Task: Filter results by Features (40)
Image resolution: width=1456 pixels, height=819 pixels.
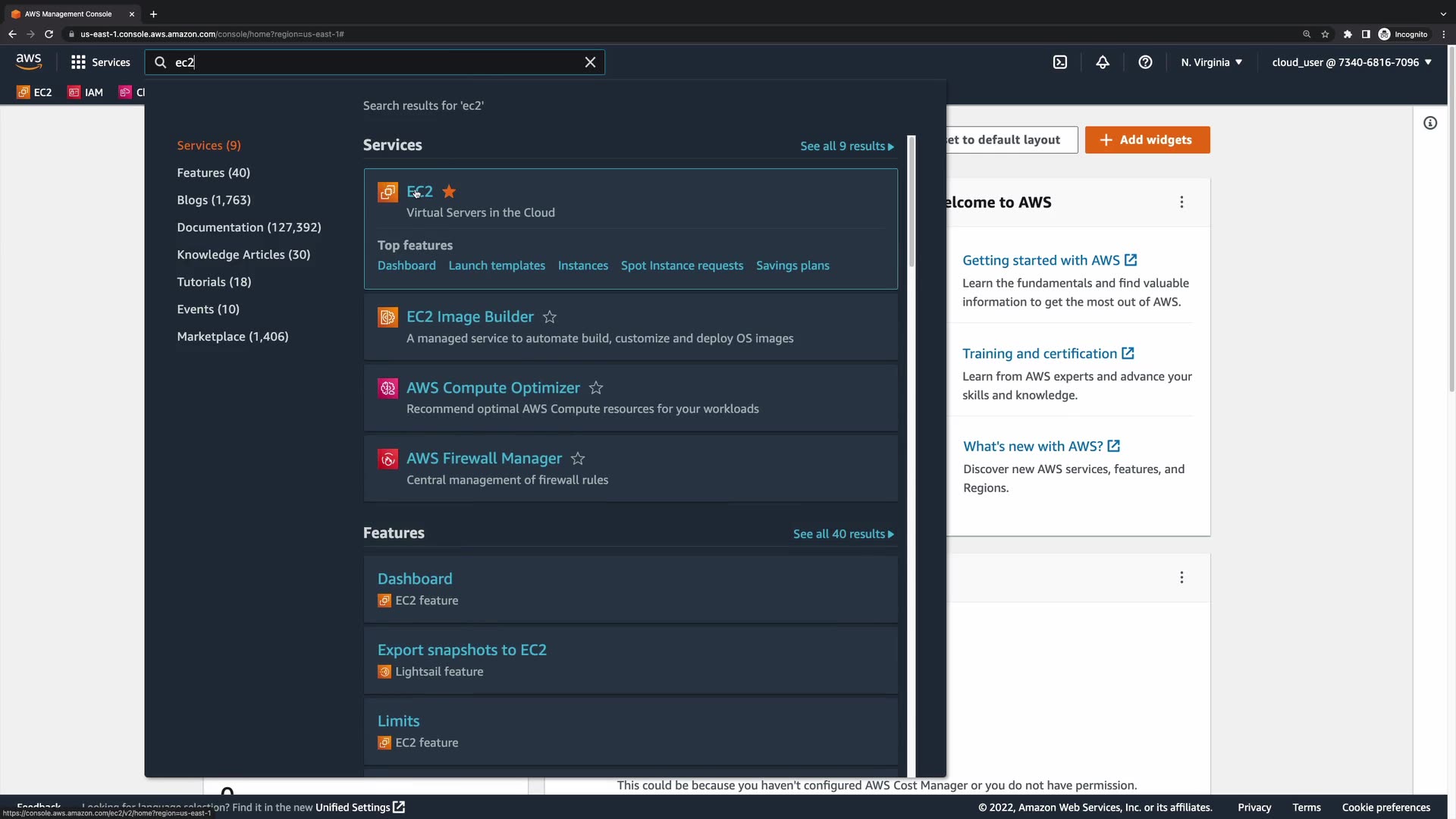Action: coord(213,173)
